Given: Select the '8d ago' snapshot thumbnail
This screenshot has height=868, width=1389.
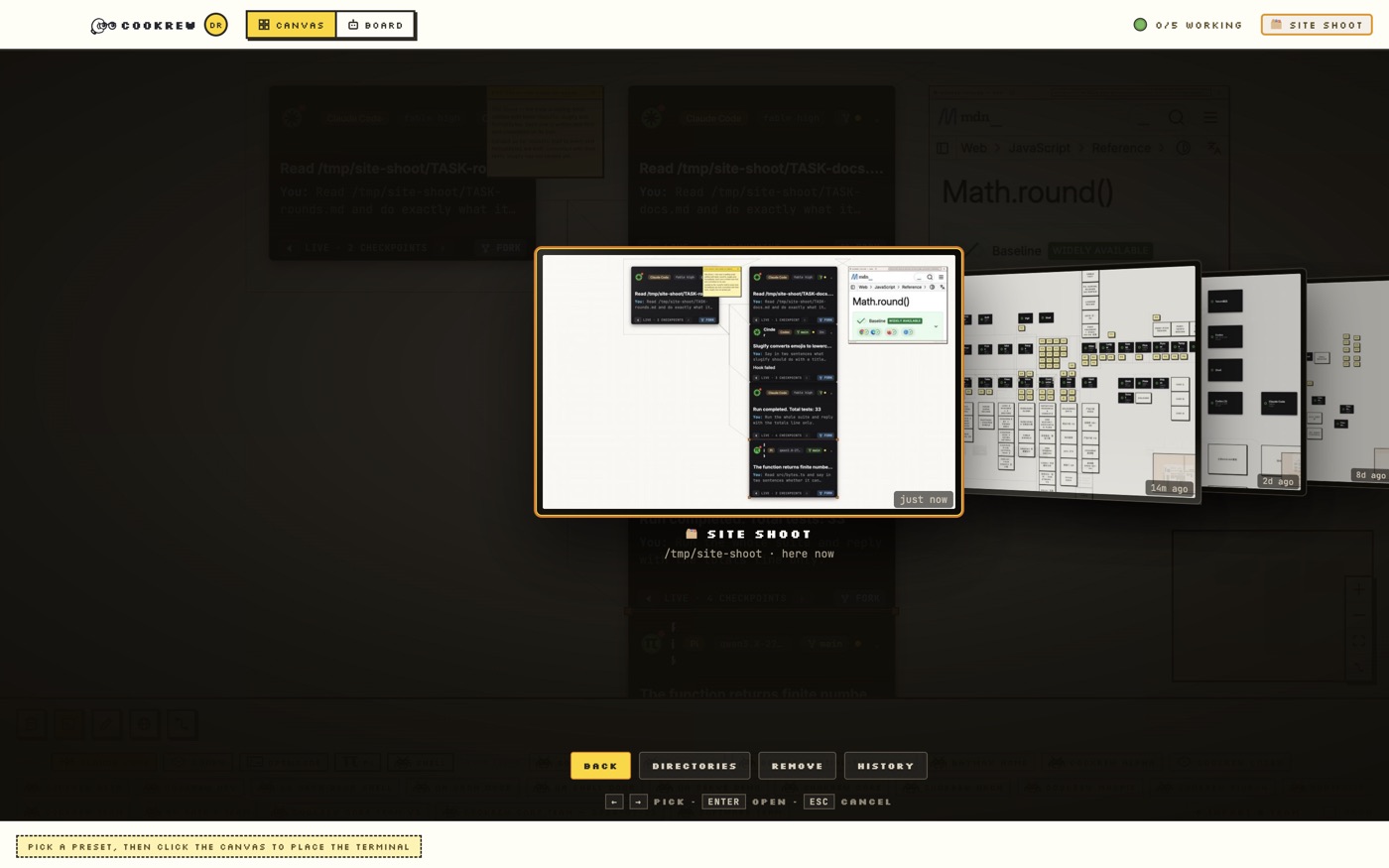Looking at the screenshot, I should point(1347,381).
